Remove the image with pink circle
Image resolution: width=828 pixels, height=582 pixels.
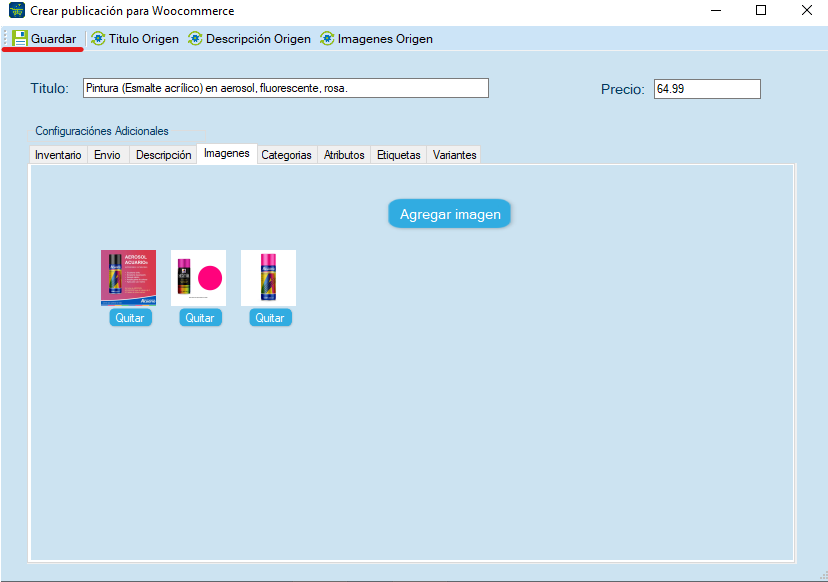[200, 317]
